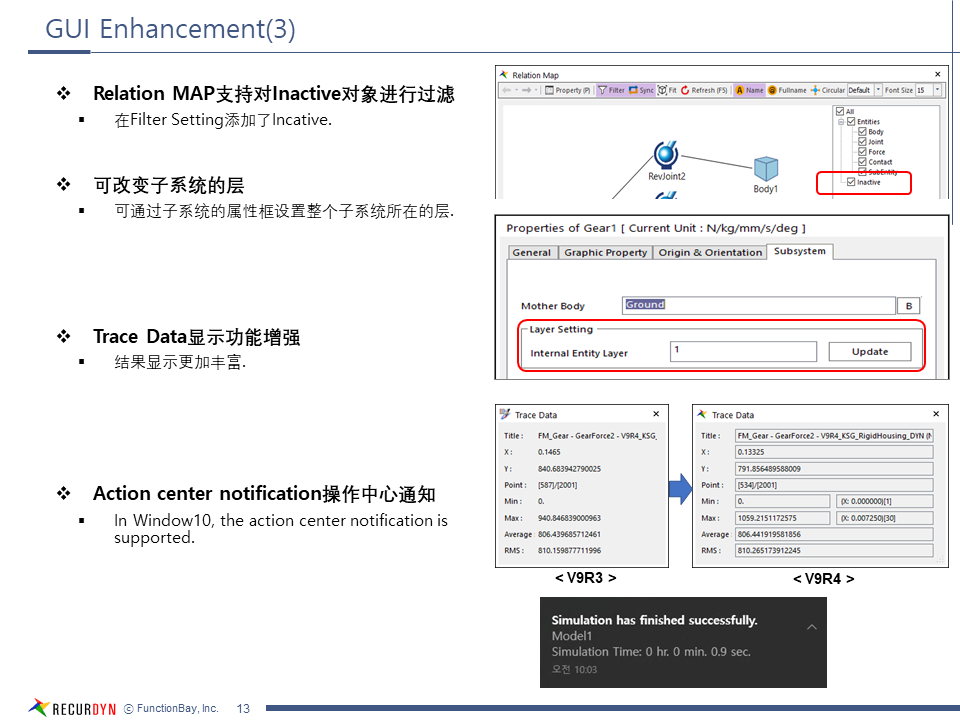Open the Origin & Orientation tab
Viewport: 960px width, 720px height.
coord(710,252)
